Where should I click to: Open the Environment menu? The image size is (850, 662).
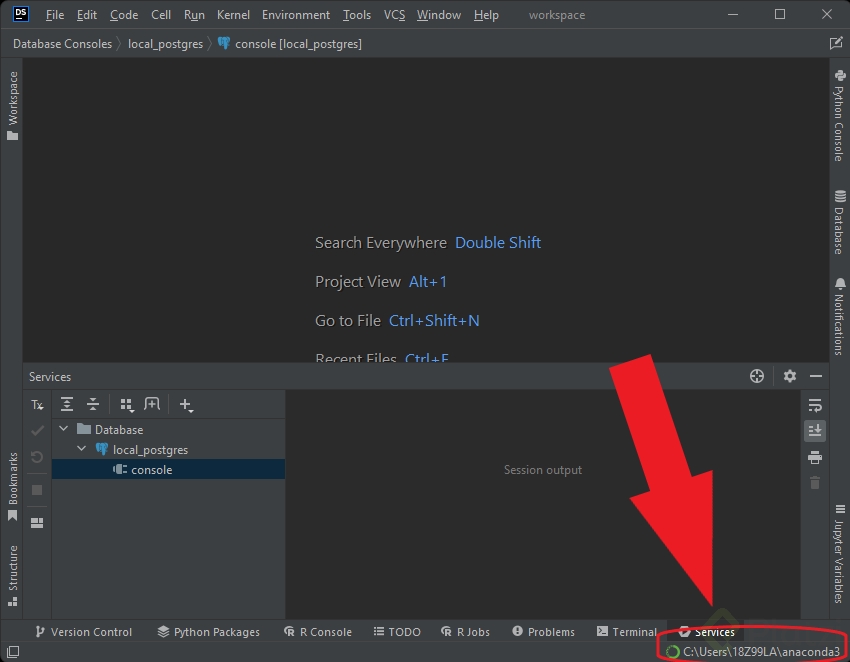(x=295, y=15)
